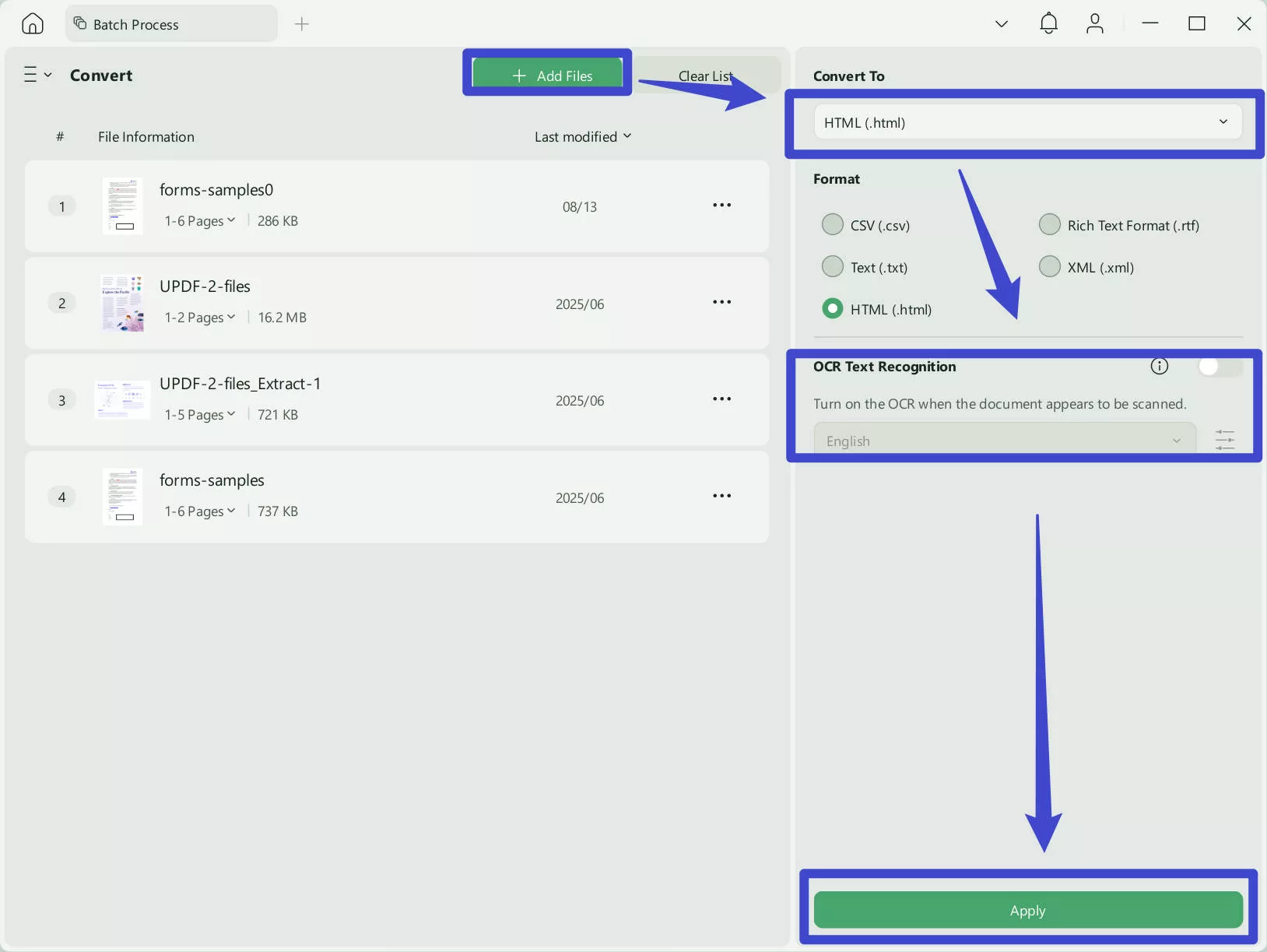Enable the OCR Text Recognition switch
This screenshot has width=1267, height=952.
1220,367
